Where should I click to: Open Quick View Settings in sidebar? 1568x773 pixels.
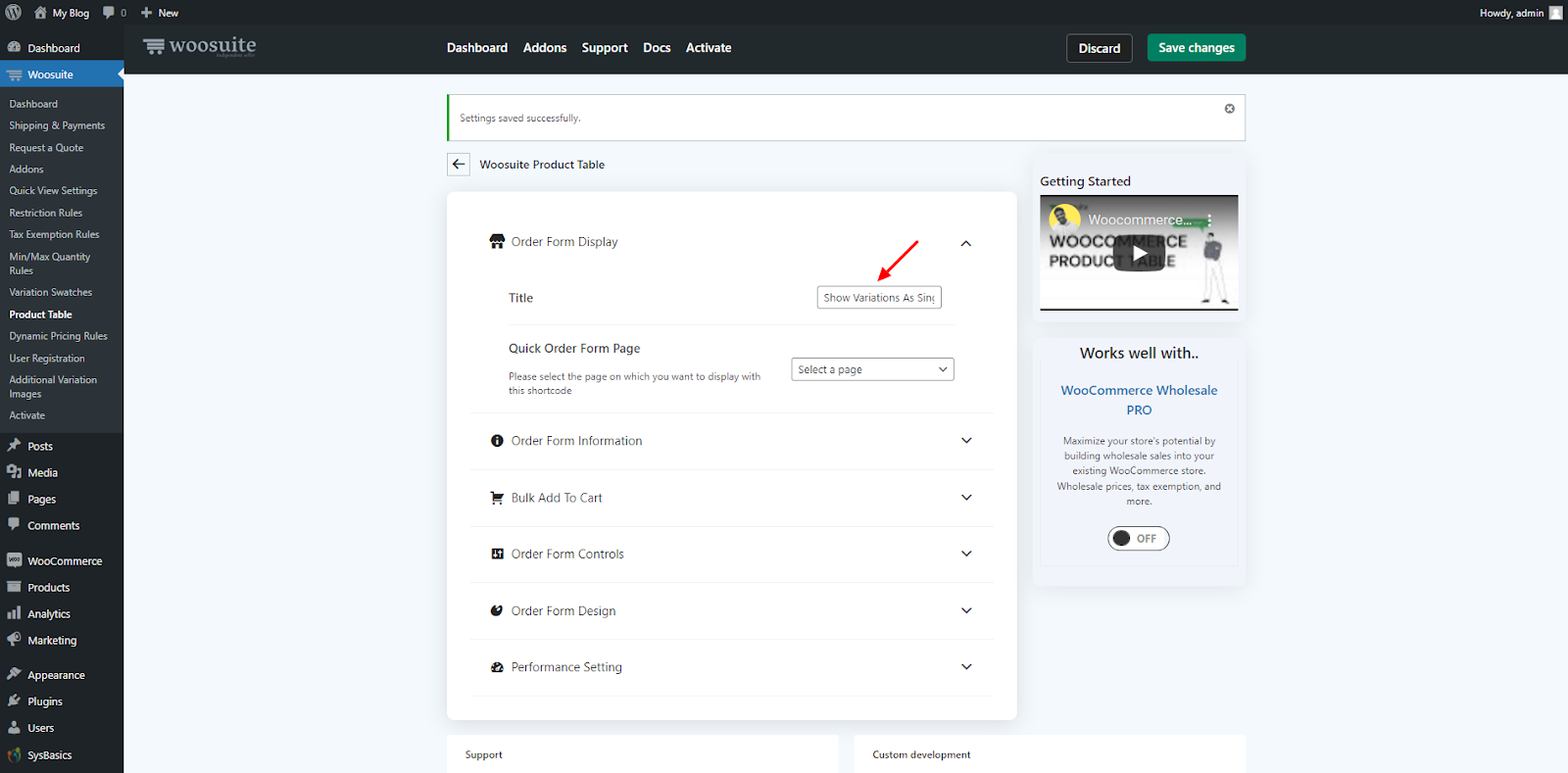53,191
